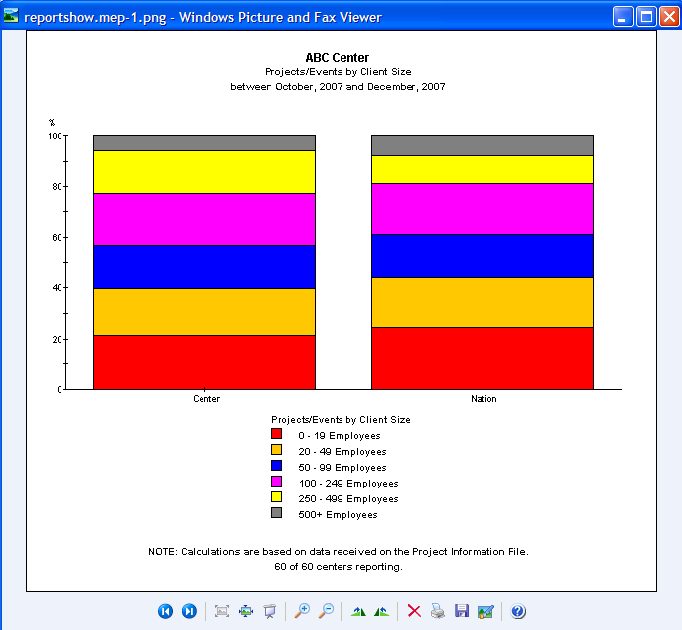Click the 60 value on the y-axis

coord(57,238)
